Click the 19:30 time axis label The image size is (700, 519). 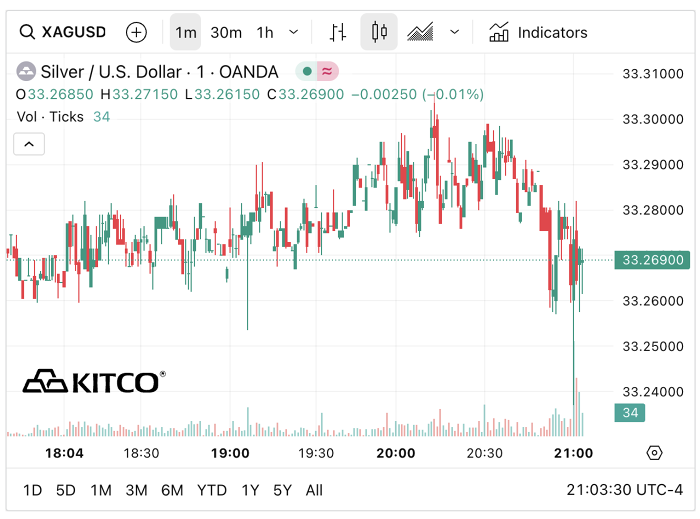click(316, 453)
